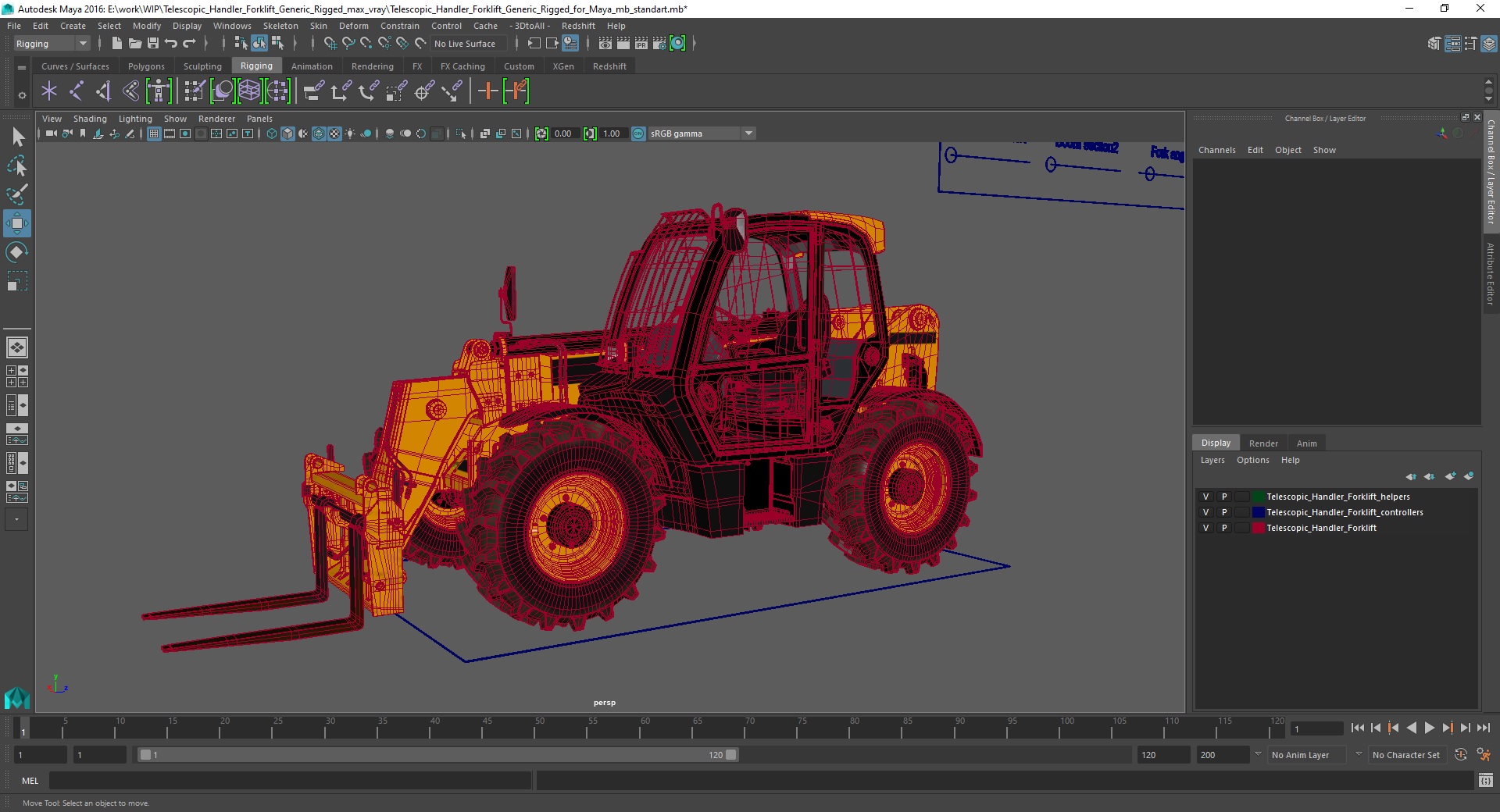This screenshot has height=812, width=1500.
Task: Click the No Live Surface field
Action: [468, 44]
